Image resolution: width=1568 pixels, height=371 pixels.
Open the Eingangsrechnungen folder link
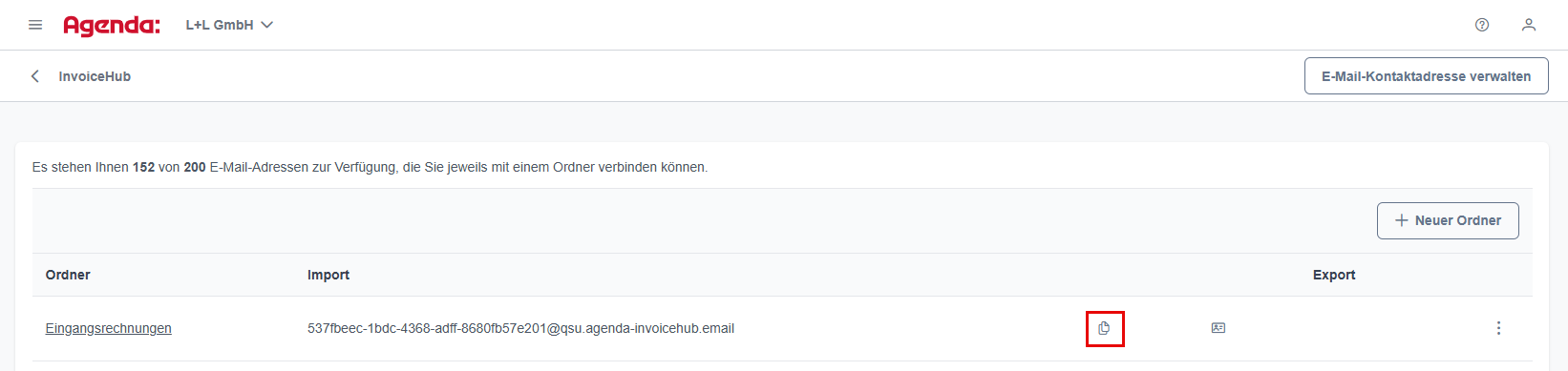click(109, 328)
